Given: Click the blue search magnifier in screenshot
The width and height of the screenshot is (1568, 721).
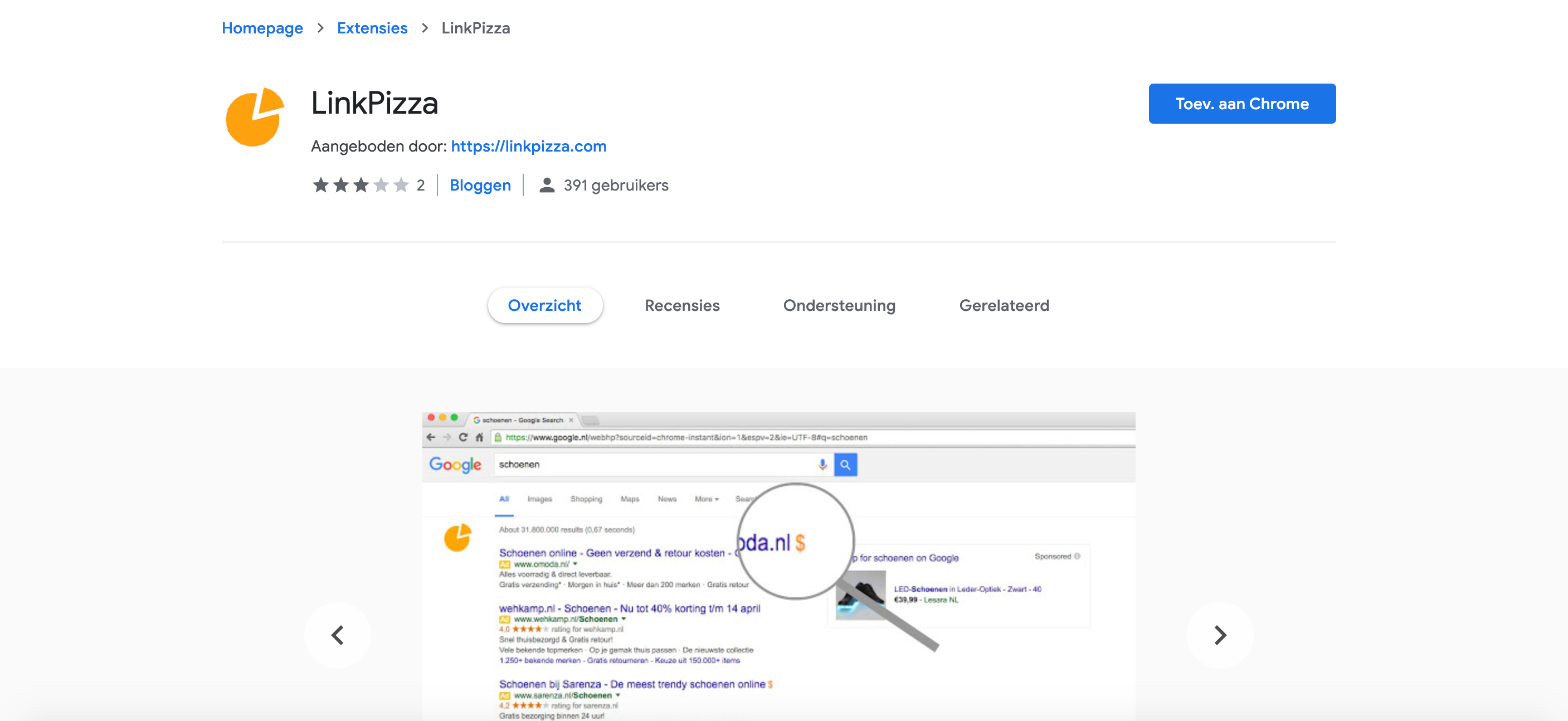Looking at the screenshot, I should point(845,464).
